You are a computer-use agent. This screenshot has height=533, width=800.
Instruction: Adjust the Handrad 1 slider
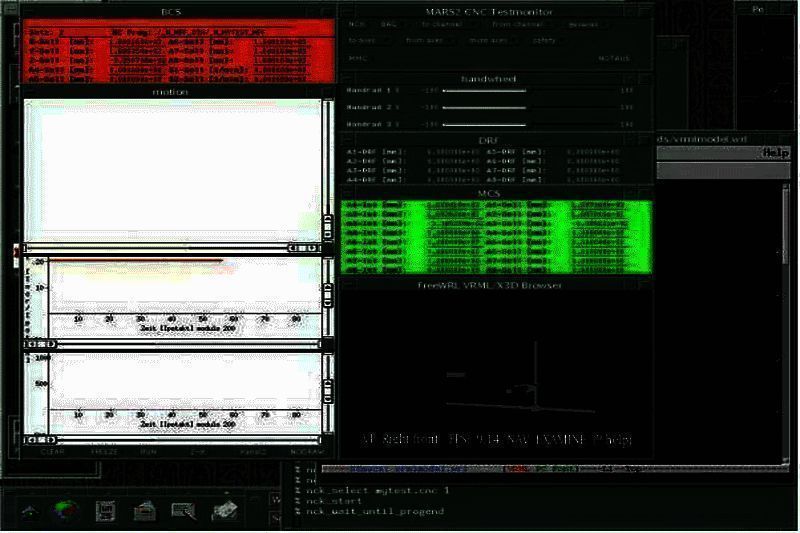point(484,90)
